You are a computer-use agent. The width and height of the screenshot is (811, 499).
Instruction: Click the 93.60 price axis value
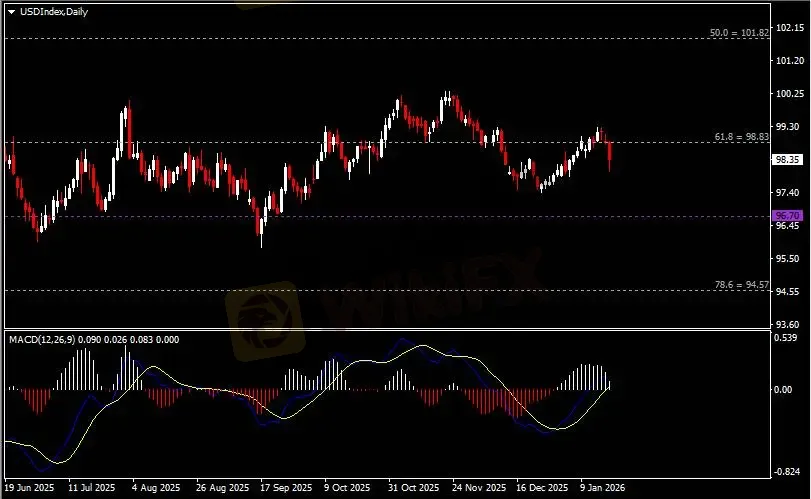(788, 325)
